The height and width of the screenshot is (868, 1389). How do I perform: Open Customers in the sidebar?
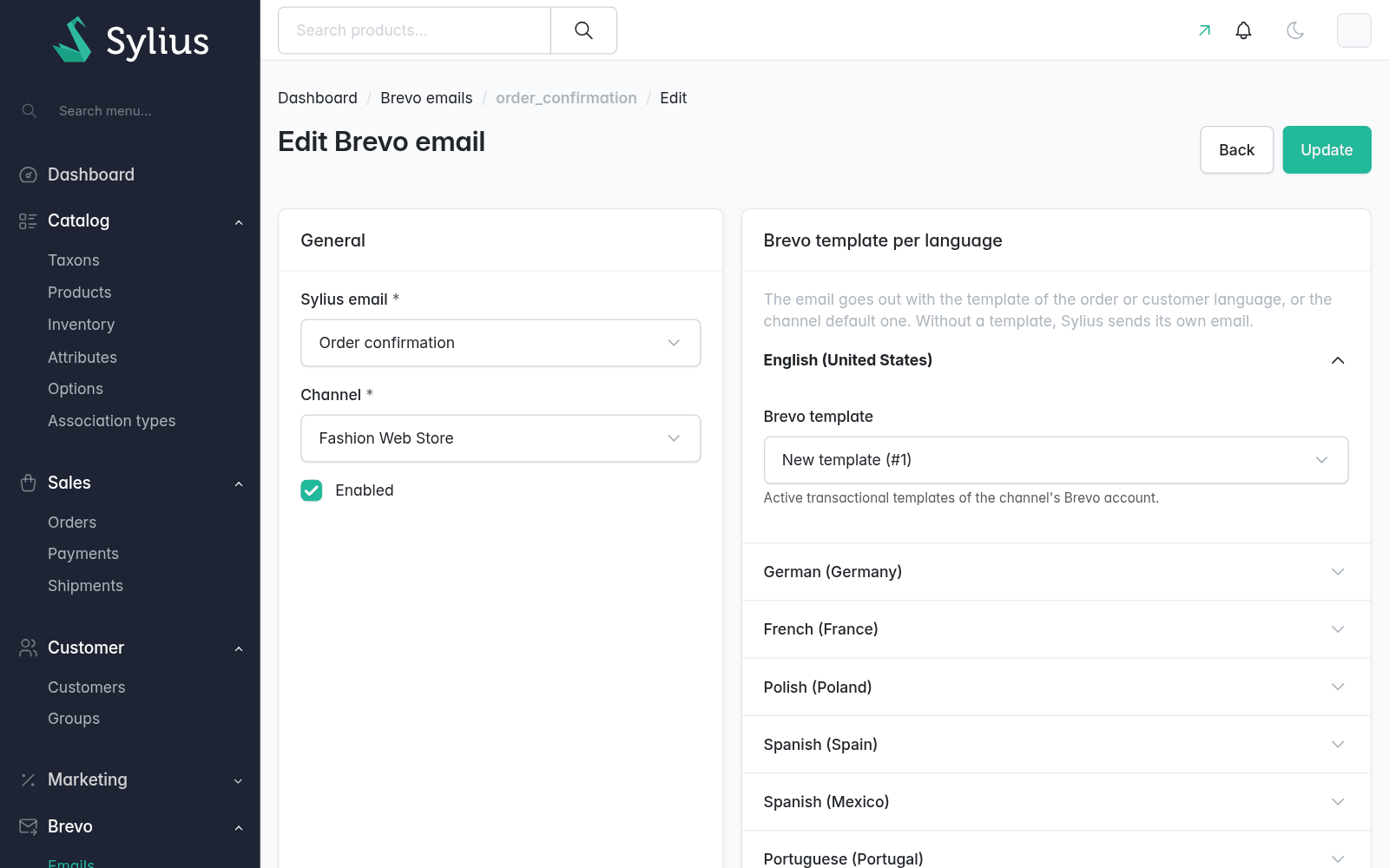(x=87, y=687)
